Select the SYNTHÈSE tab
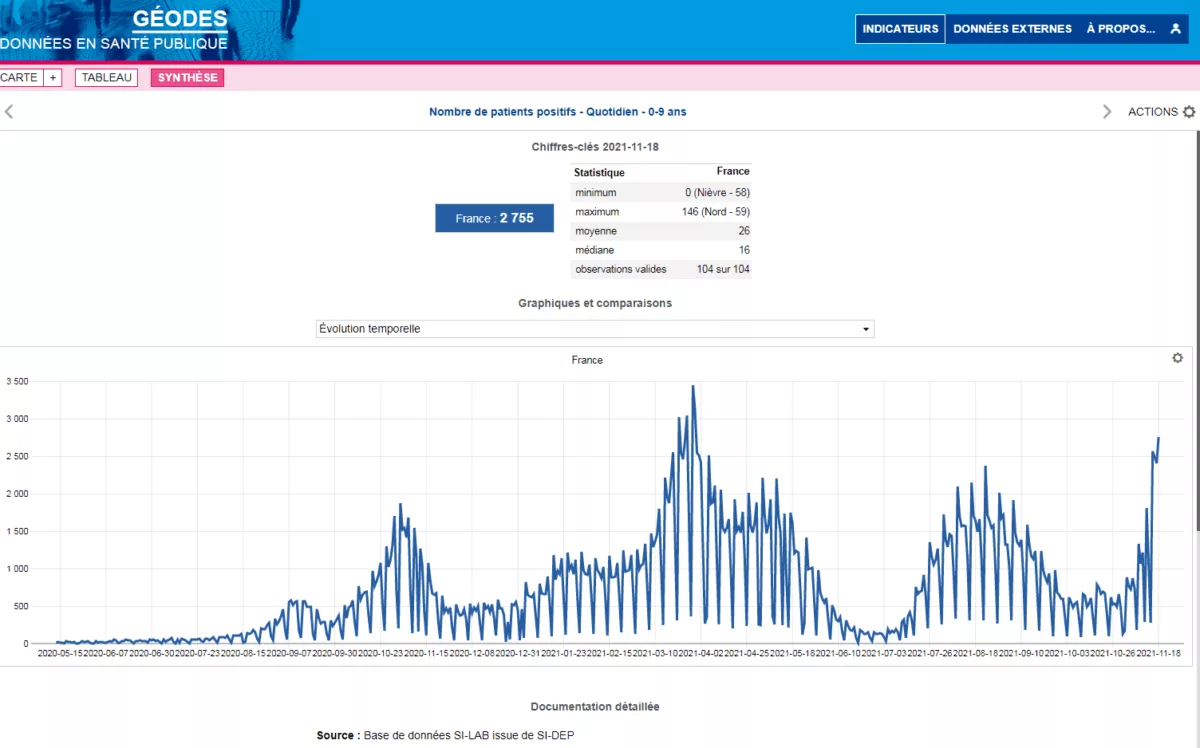 187,78
